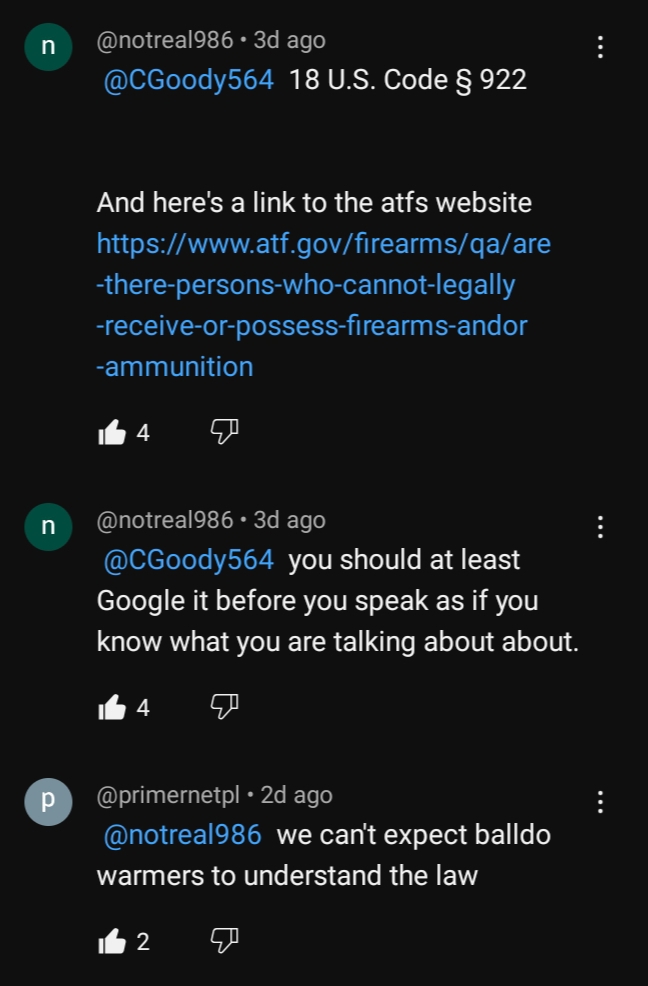648x986 pixels.
Task: Open options menu for second notreal986 comment
Action: click(601, 527)
